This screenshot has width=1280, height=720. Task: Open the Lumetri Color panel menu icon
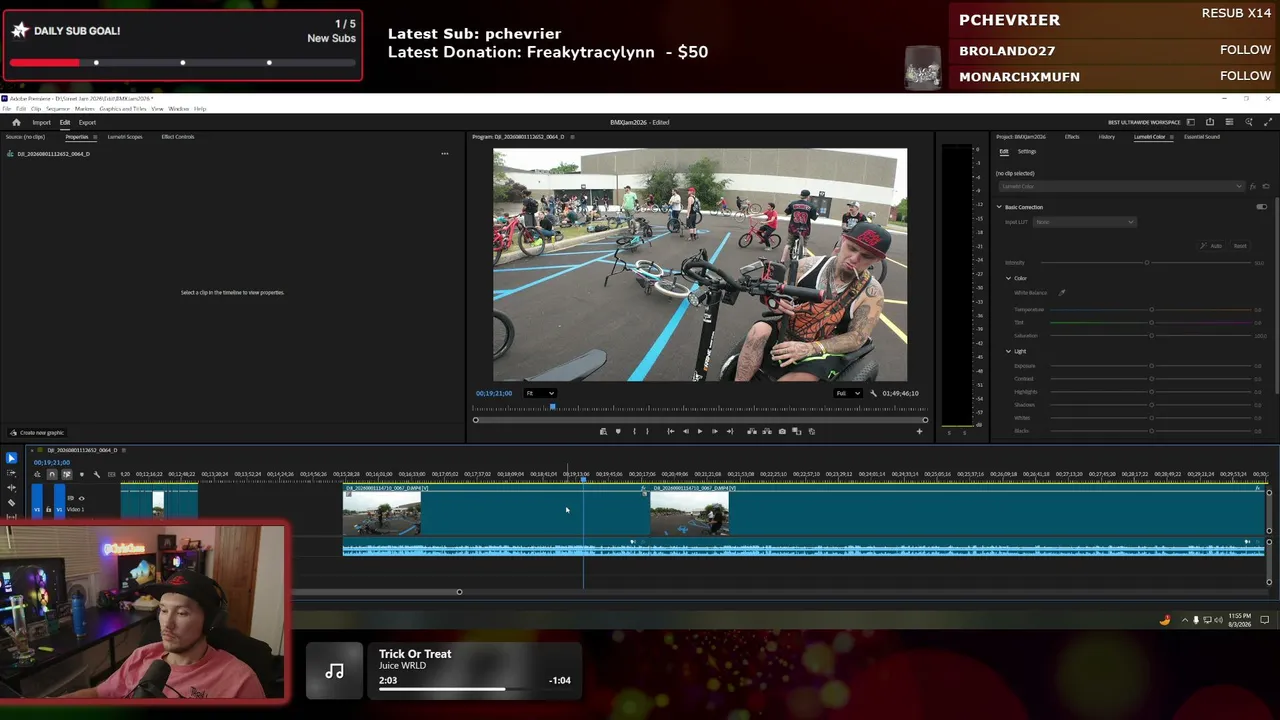1171,137
